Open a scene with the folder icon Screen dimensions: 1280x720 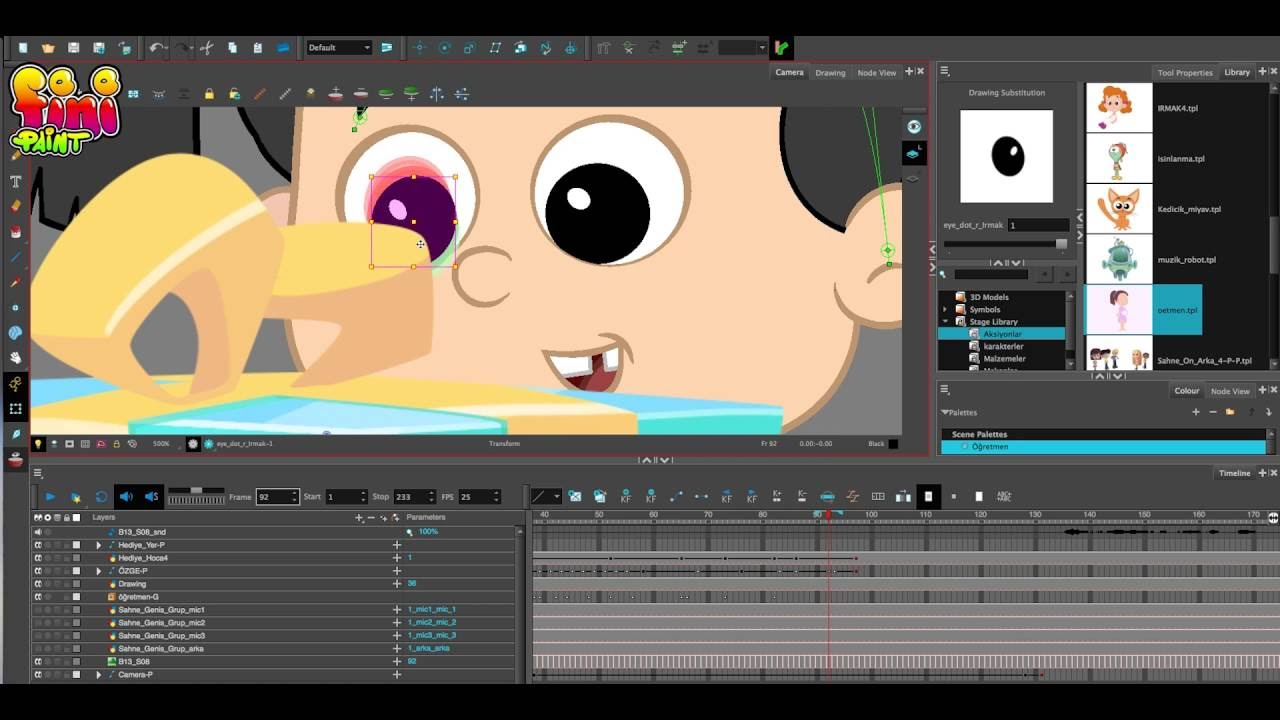coord(48,47)
